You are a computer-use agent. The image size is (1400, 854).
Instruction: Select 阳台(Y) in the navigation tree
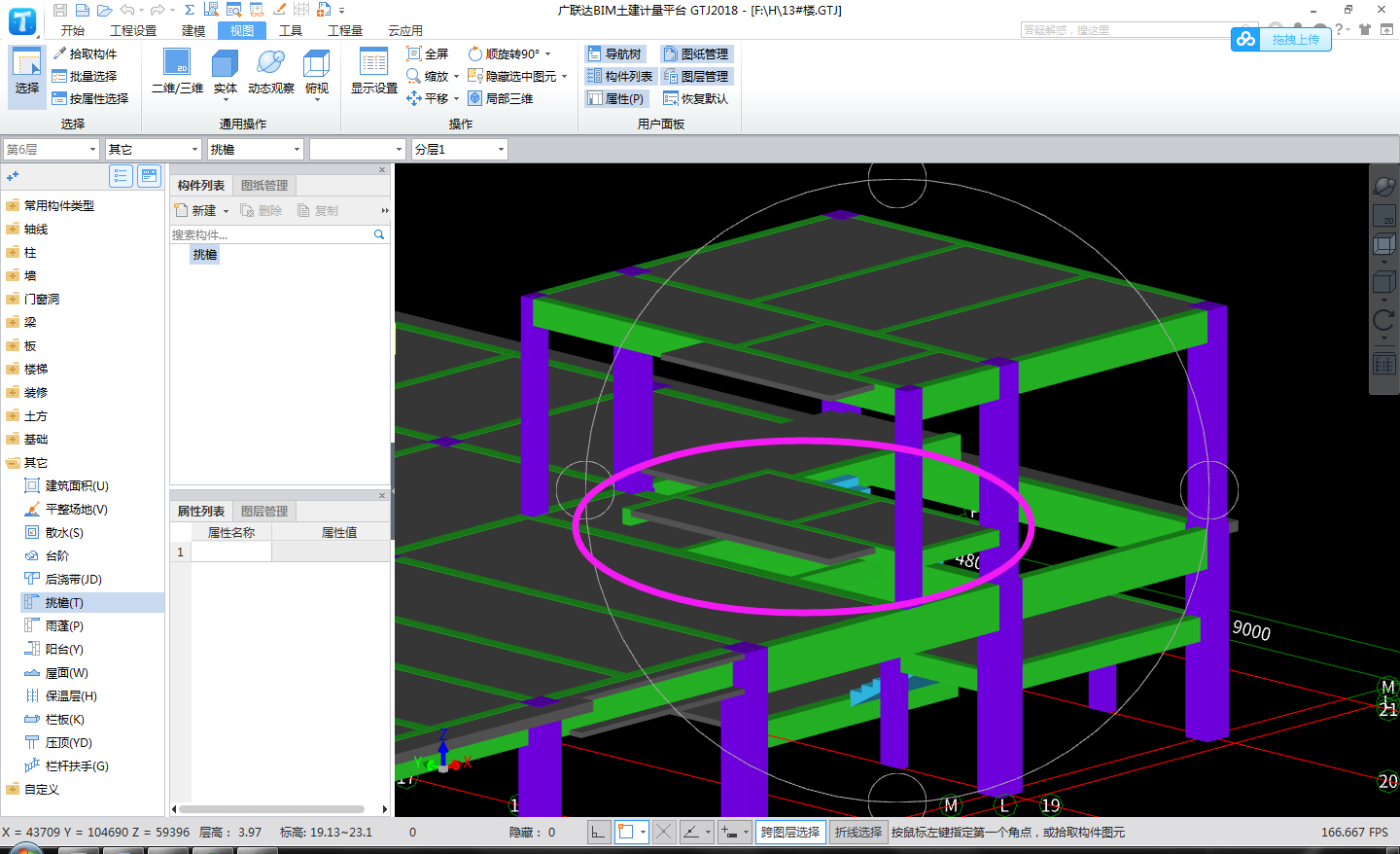tap(64, 650)
